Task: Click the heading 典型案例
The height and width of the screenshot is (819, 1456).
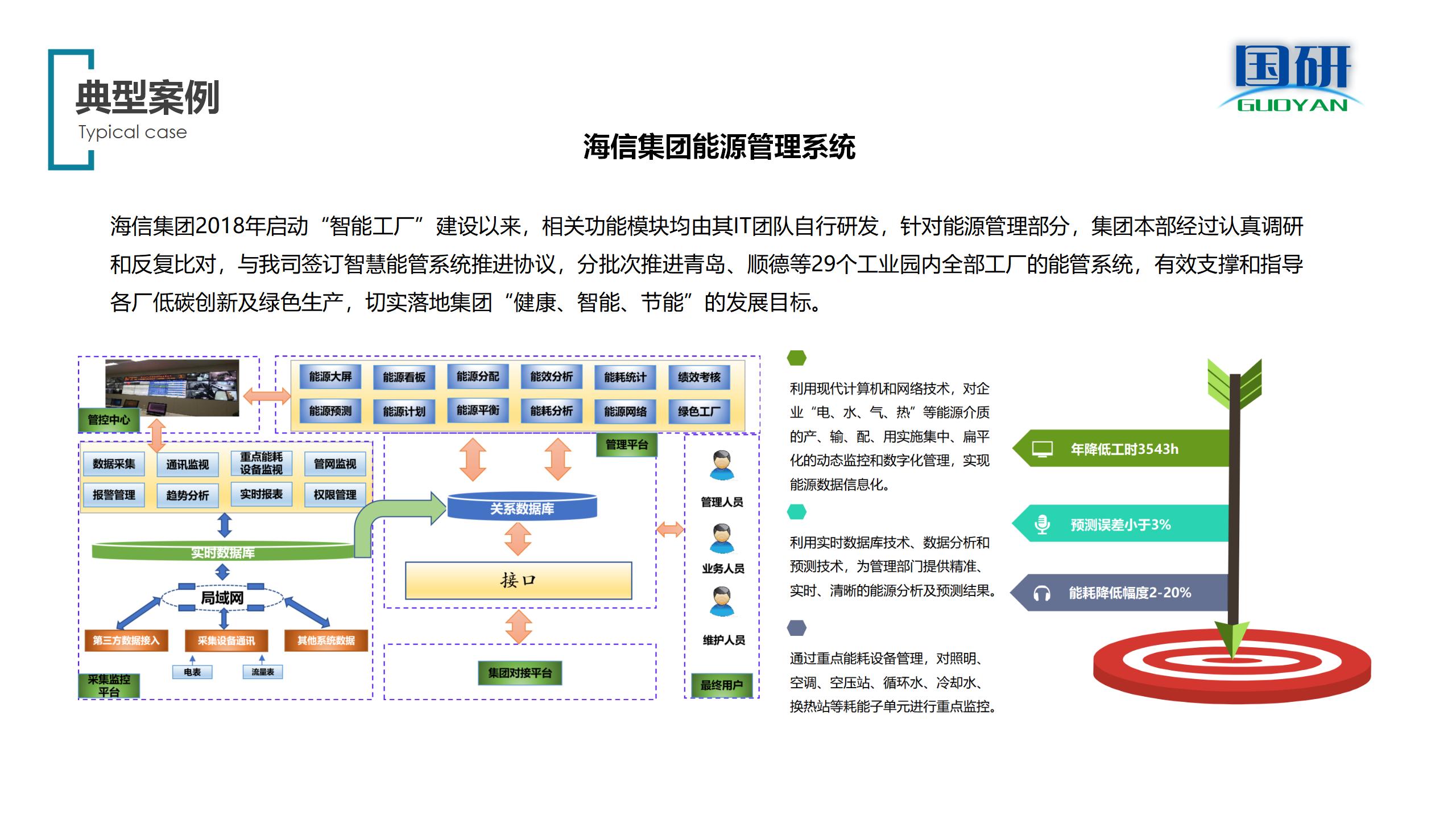Action: (148, 98)
